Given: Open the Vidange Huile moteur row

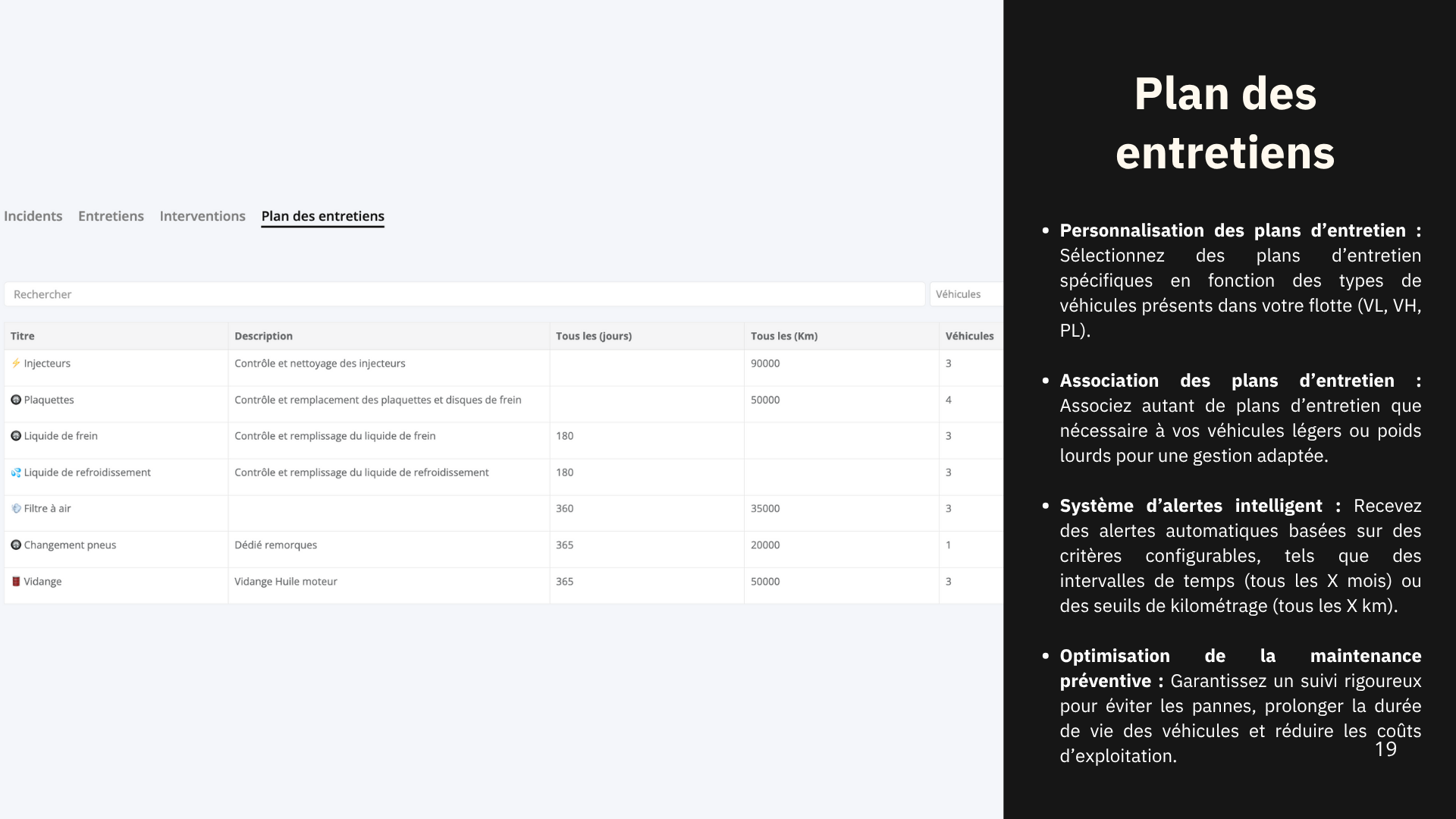Looking at the screenshot, I should 285,582.
